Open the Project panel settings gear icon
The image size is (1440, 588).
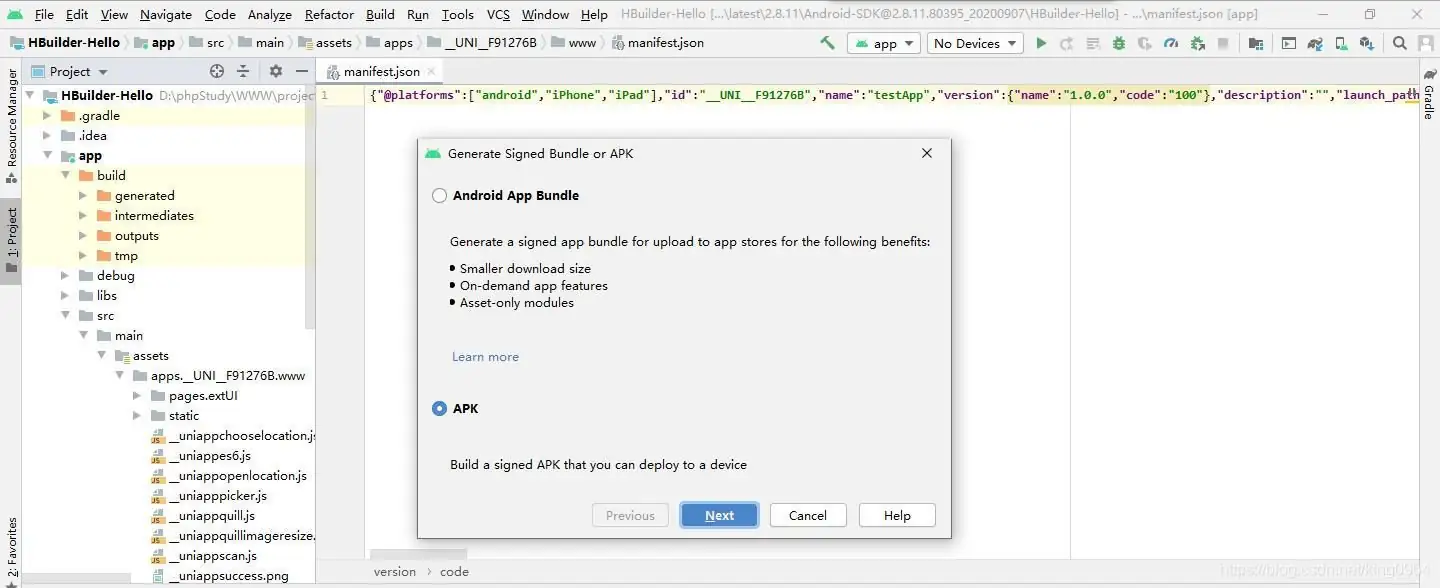coord(276,71)
